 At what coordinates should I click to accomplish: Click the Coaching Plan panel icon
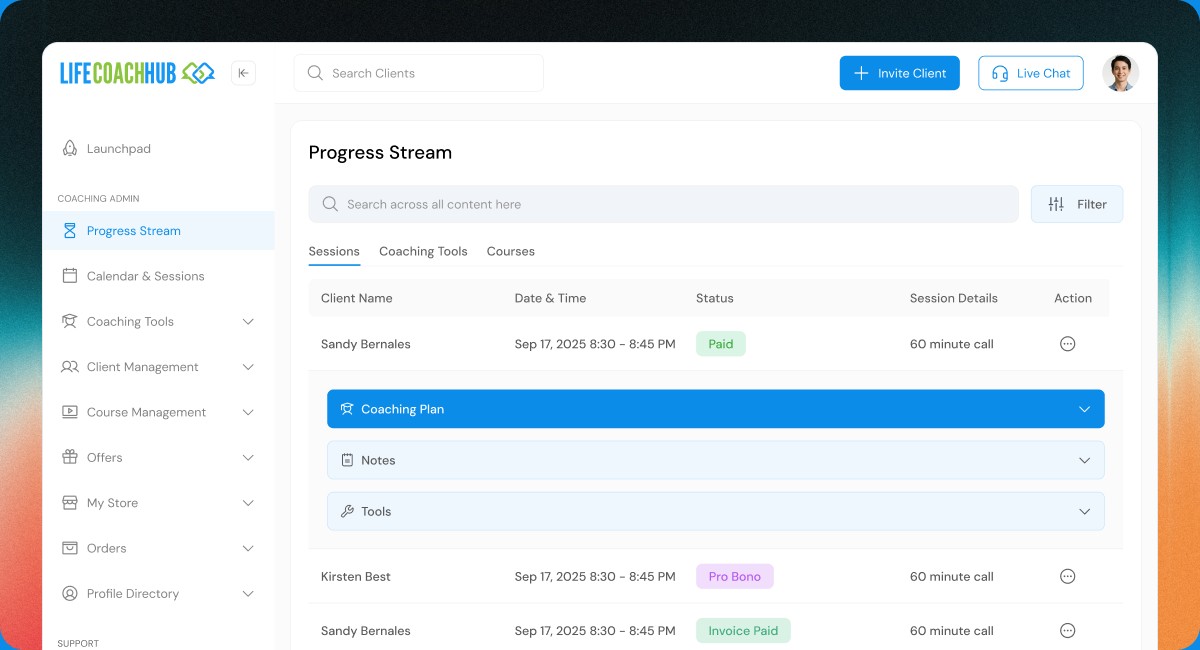click(x=347, y=409)
